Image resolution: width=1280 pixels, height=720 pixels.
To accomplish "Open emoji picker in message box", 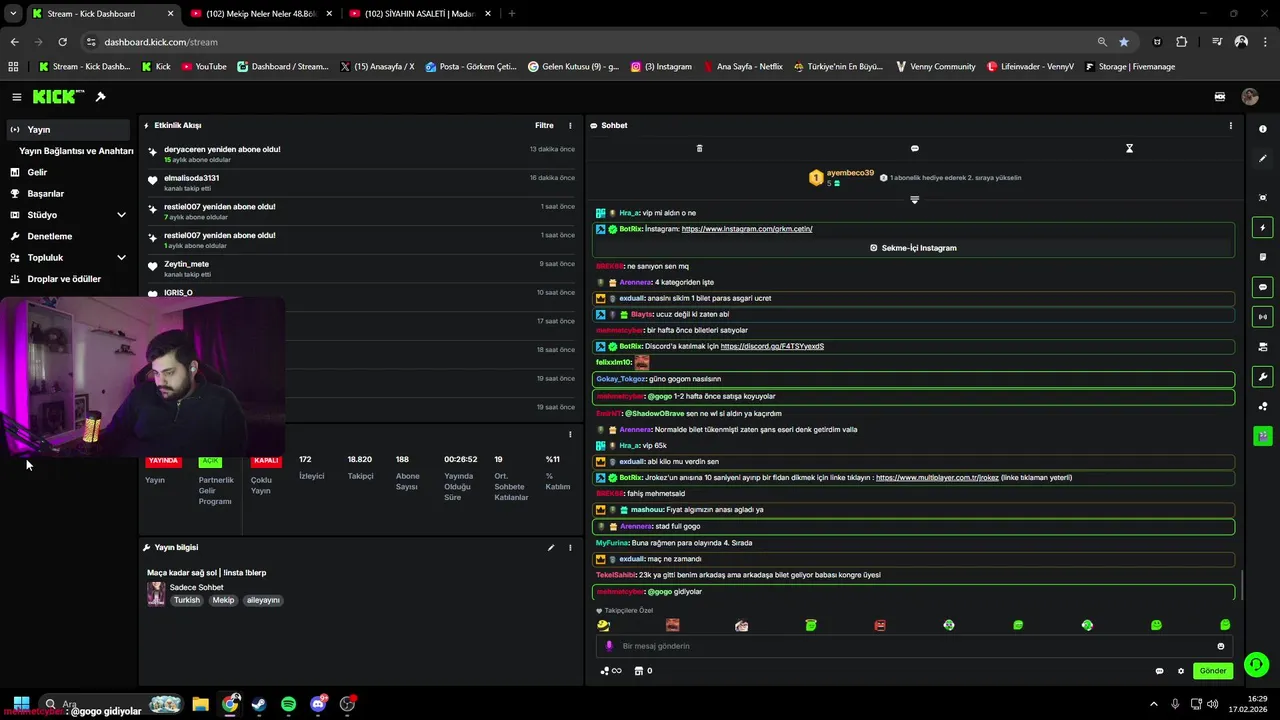I will tap(1221, 646).
